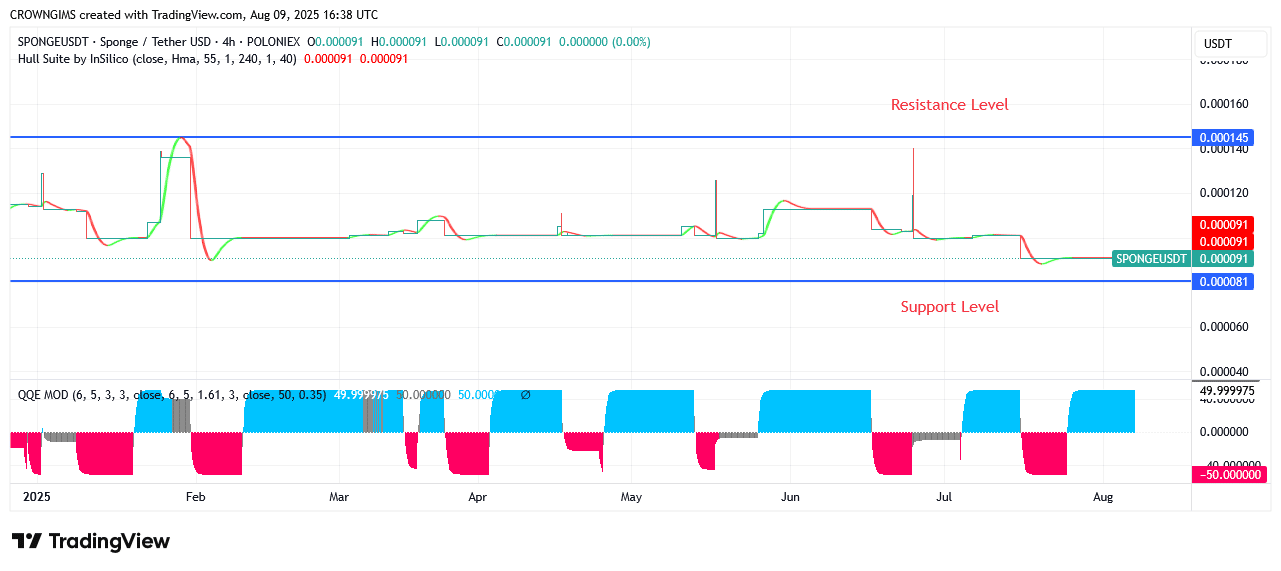This screenshot has height=571, width=1281.
Task: Click the 0.000040 price scale value
Action: (1224, 372)
